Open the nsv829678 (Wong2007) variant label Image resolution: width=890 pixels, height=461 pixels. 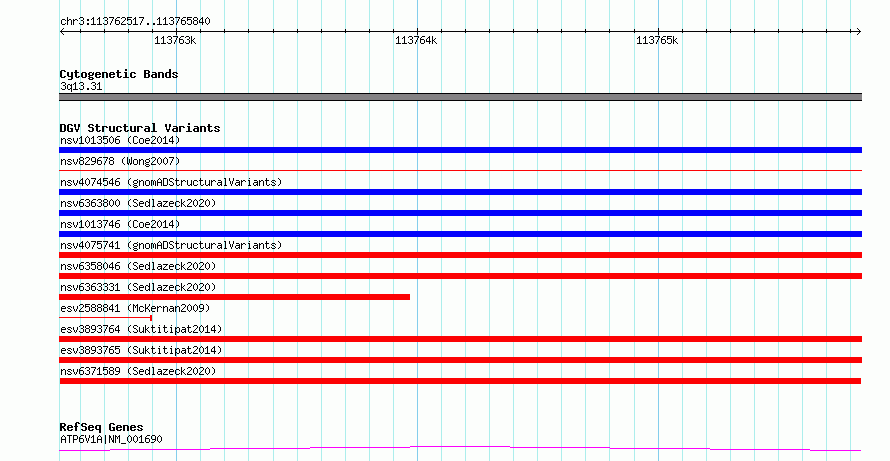click(x=120, y=161)
